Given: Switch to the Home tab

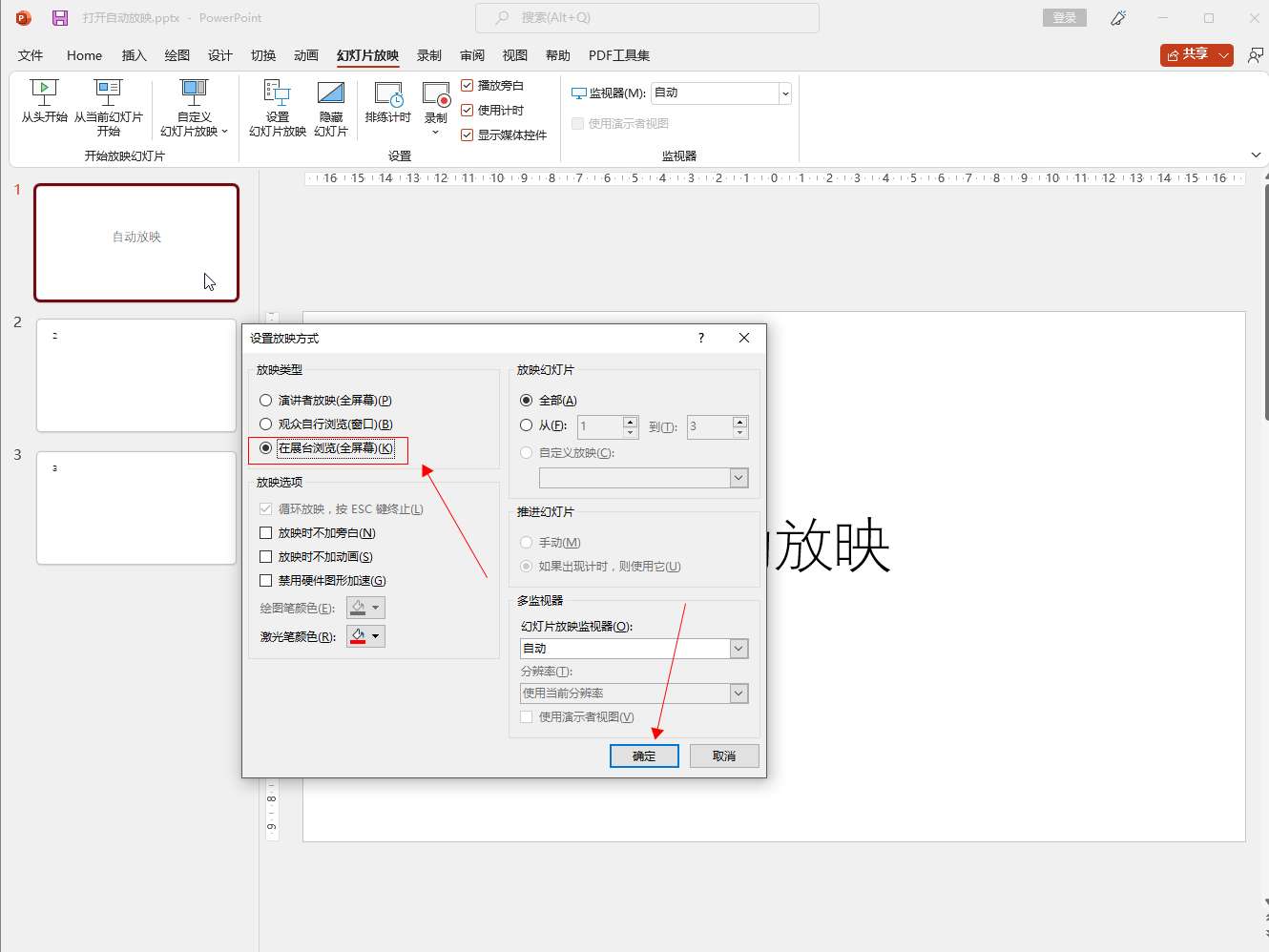Looking at the screenshot, I should click(x=84, y=55).
